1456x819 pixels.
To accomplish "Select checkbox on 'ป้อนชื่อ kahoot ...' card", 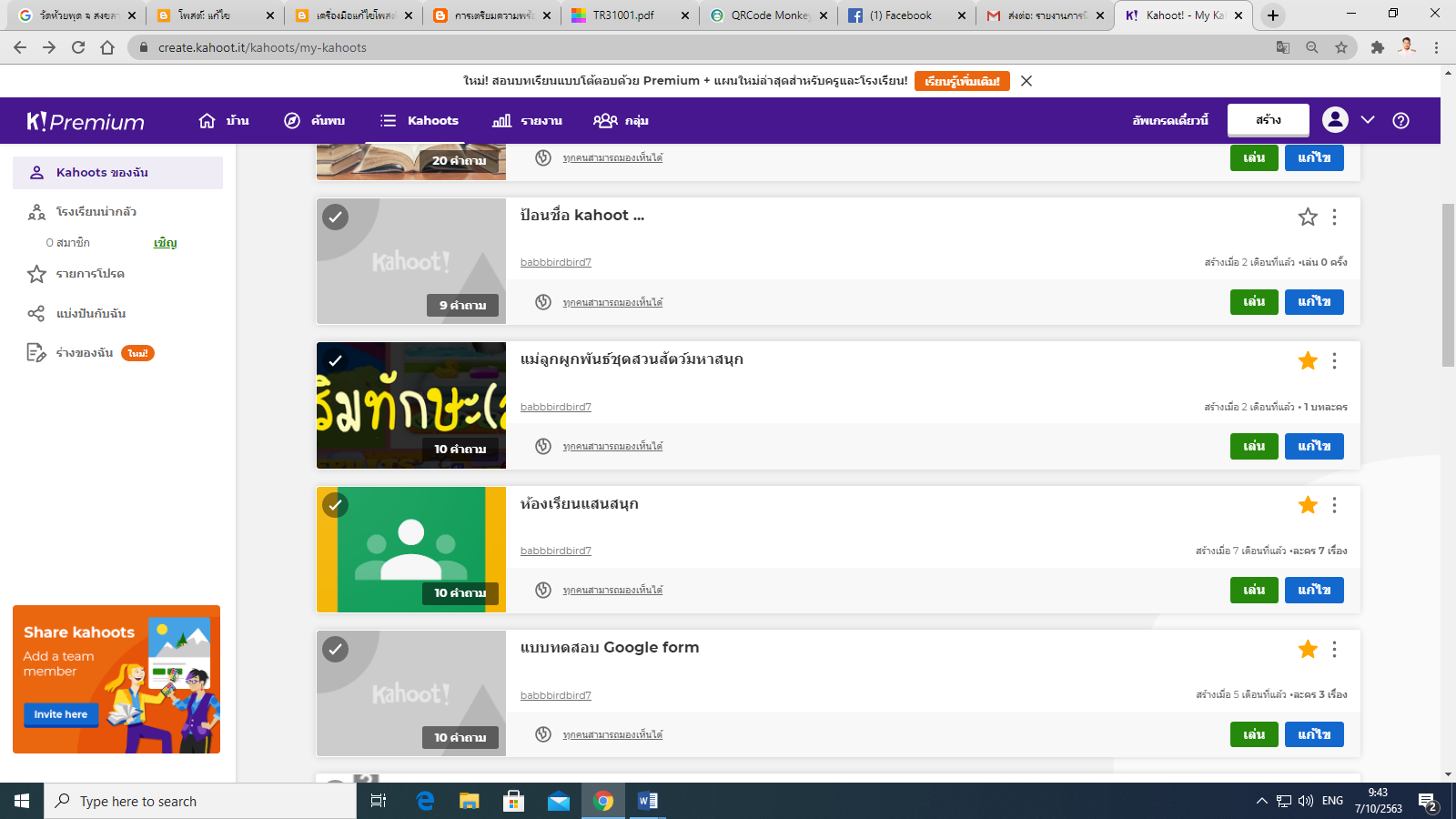I will coord(336,217).
